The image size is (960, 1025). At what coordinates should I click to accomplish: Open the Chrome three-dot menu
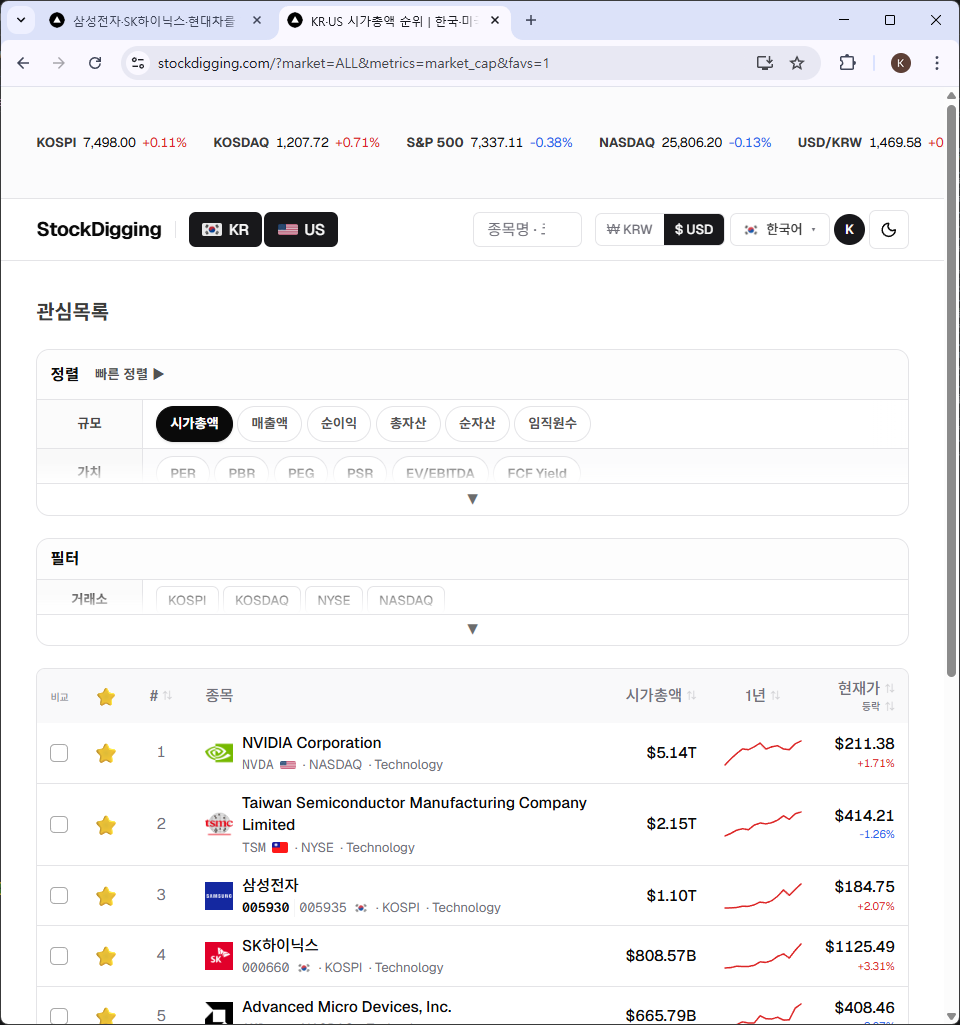point(936,63)
